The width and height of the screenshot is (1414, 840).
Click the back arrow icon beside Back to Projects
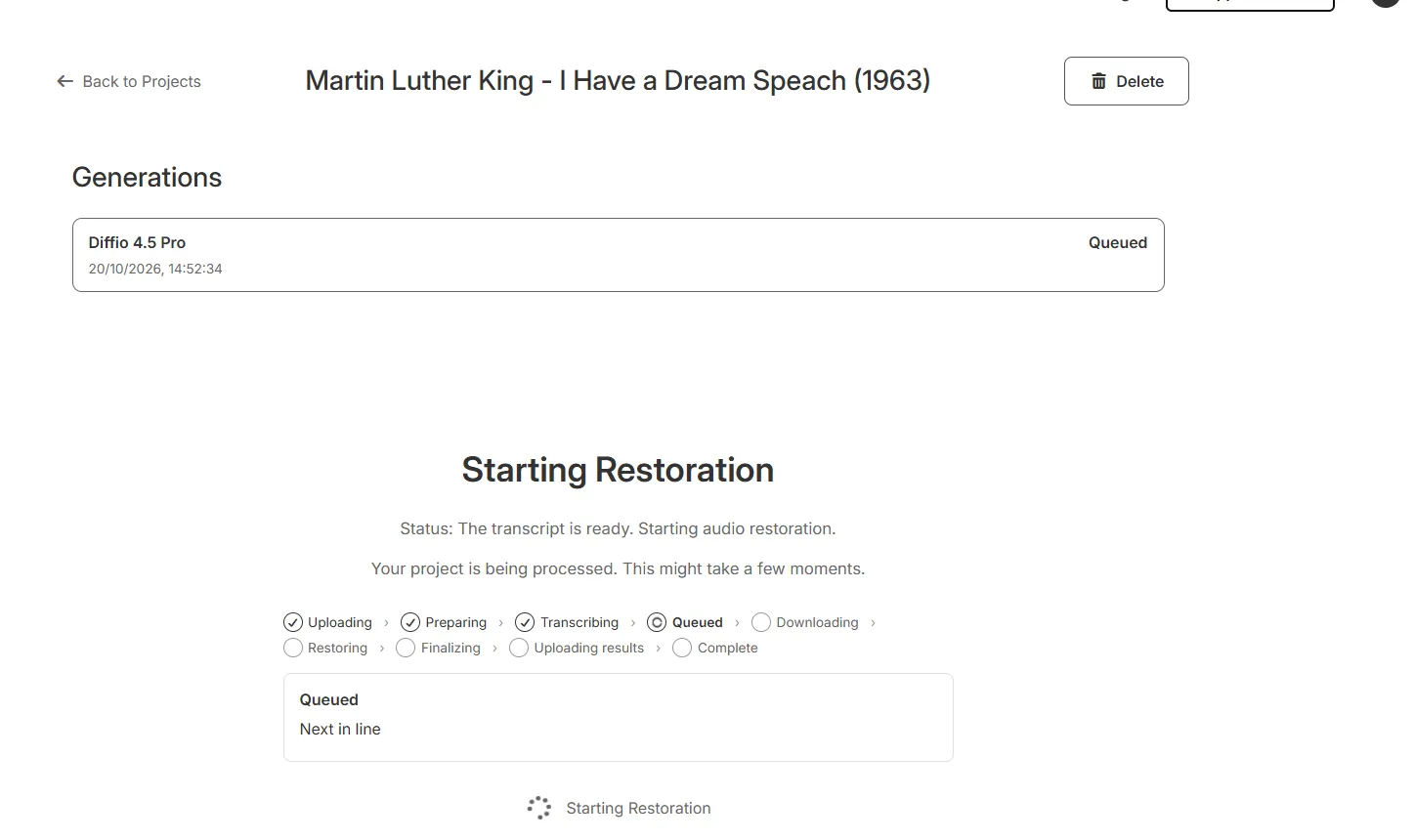(65, 81)
